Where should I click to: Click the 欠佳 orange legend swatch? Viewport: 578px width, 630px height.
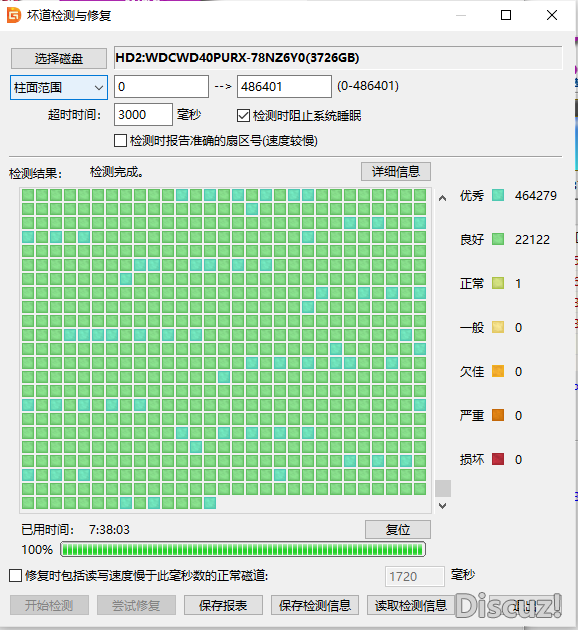(x=498, y=371)
